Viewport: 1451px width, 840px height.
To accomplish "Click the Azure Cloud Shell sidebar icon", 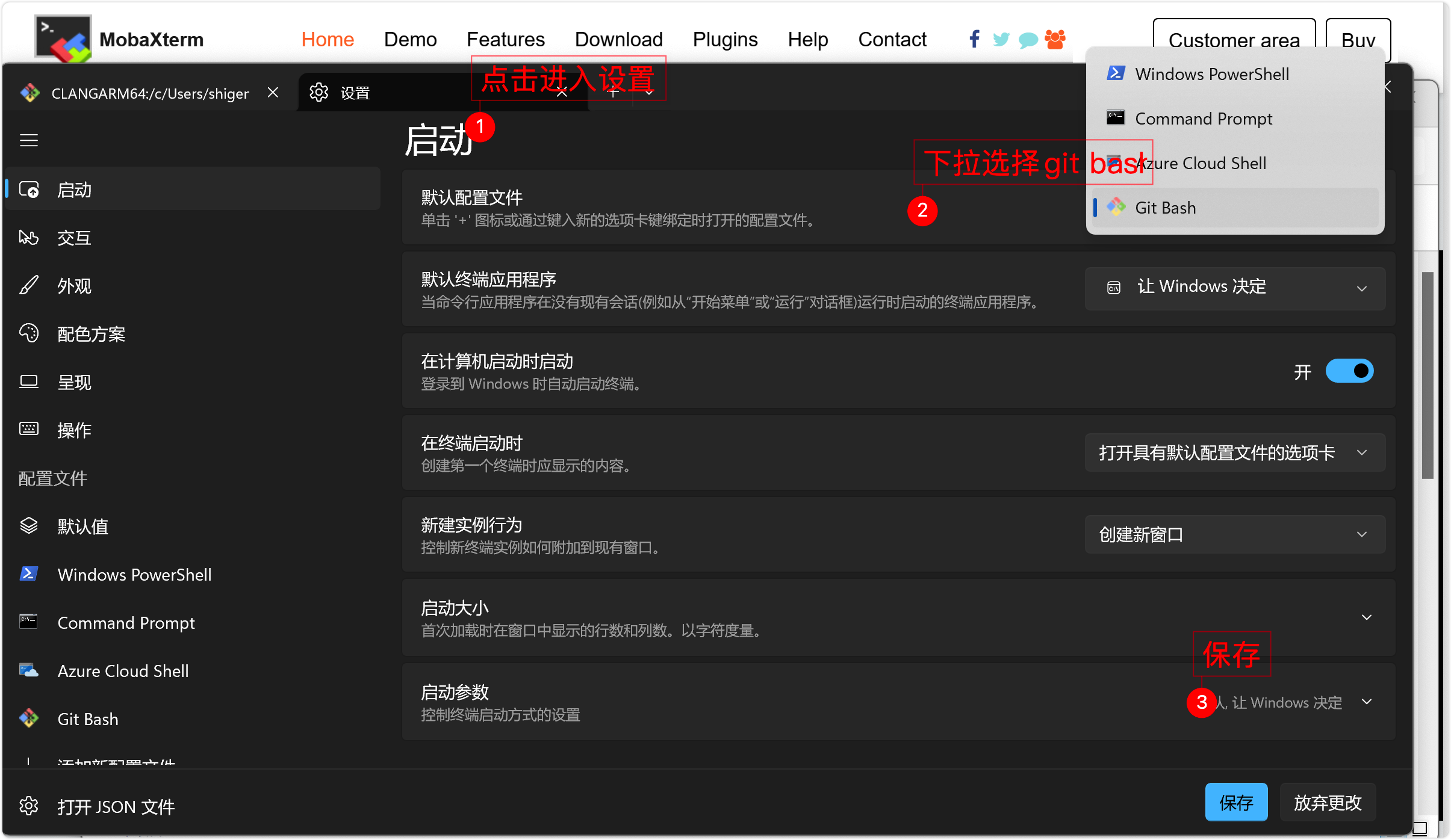I will tap(28, 671).
